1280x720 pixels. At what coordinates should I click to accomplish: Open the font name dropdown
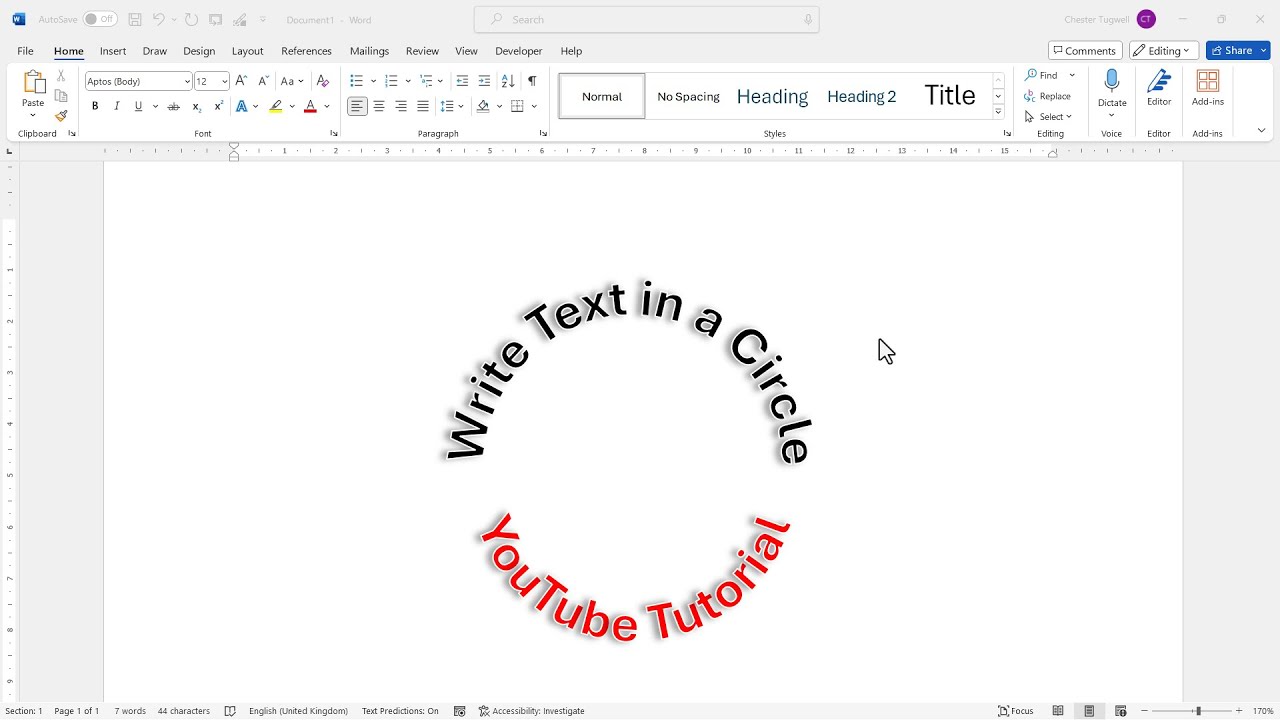click(x=187, y=81)
